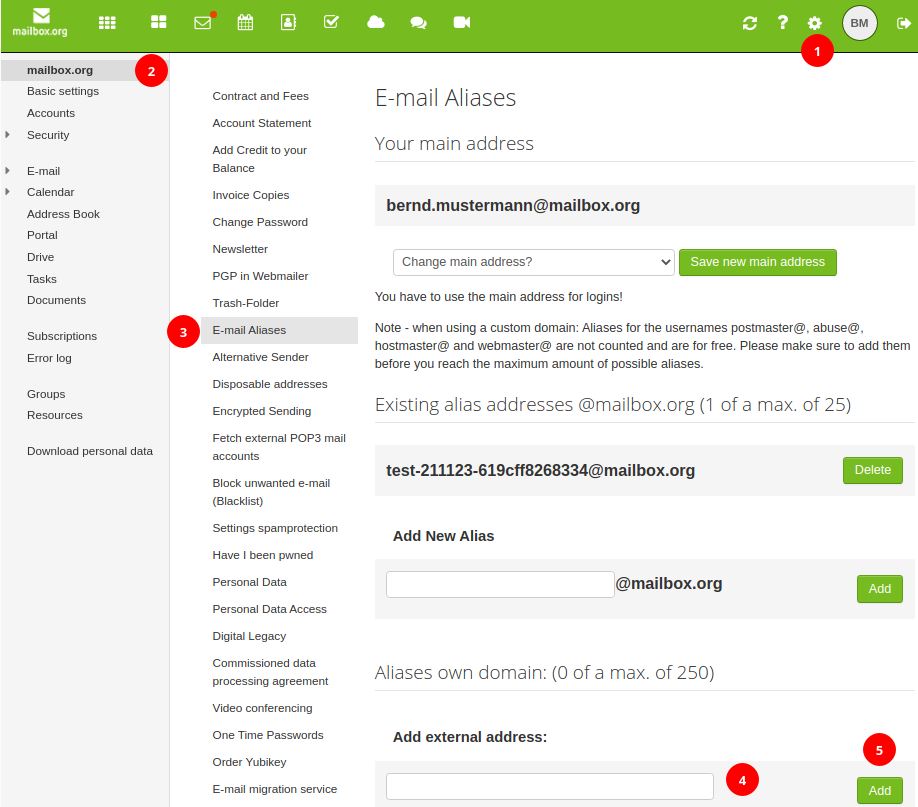This screenshot has width=918, height=807.
Task: Open Change Password menu entry
Action: tap(260, 222)
